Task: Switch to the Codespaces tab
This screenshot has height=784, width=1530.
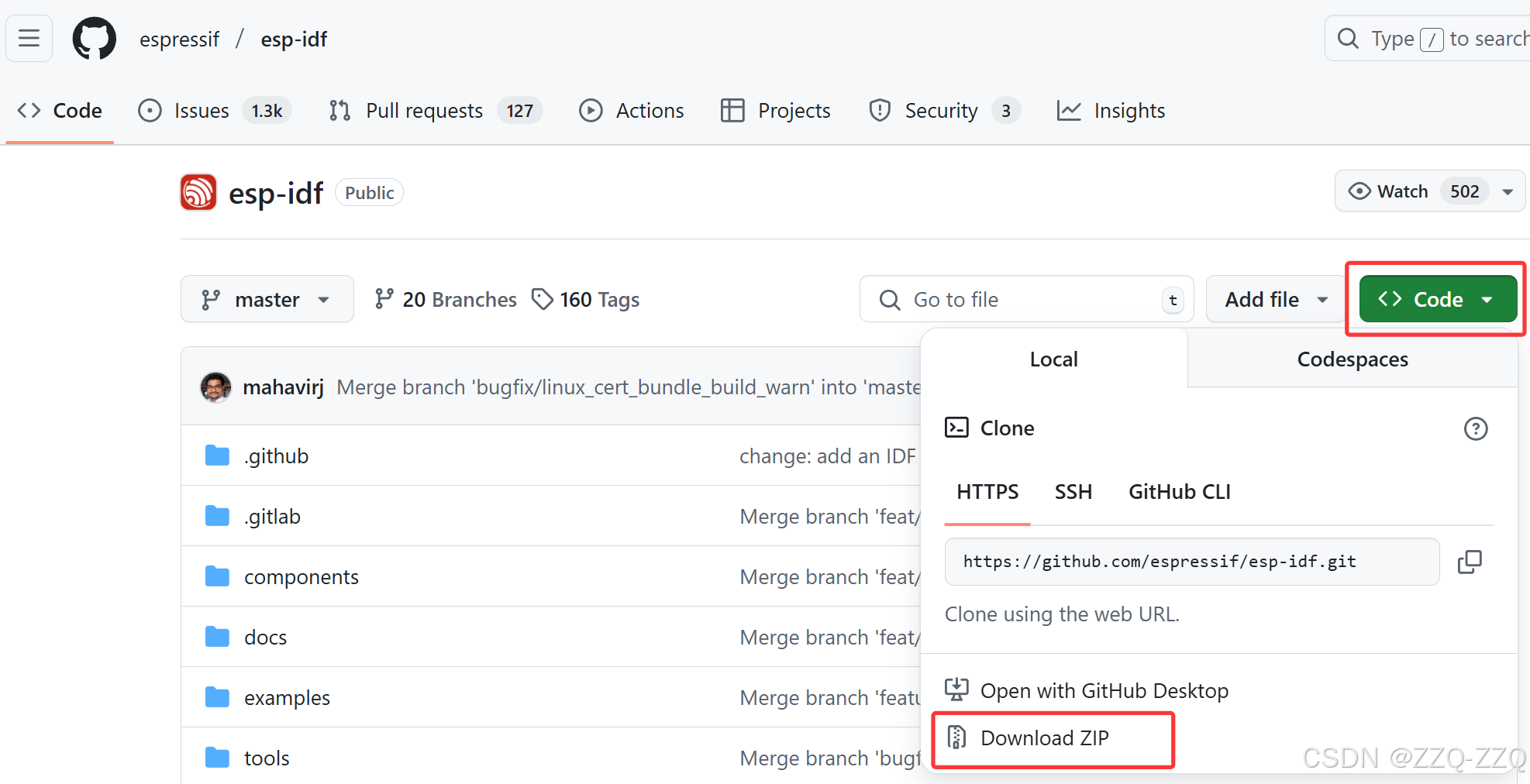Action: [1353, 359]
